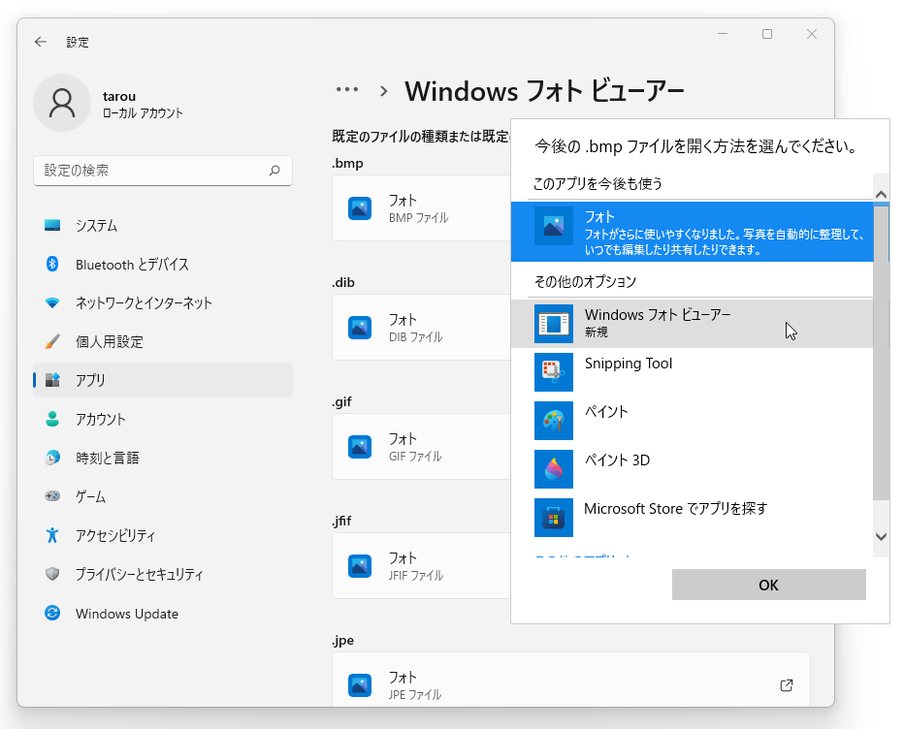904x729 pixels.
Task: Click the アクセシビリティ figure icon
Action: (x=52, y=535)
